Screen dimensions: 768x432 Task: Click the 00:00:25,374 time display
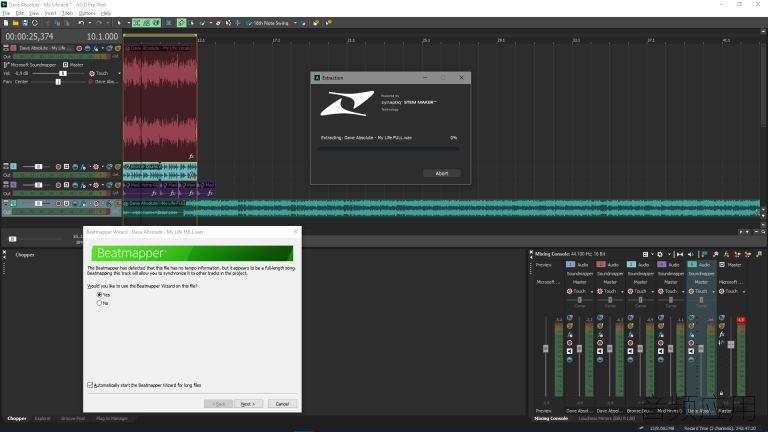pos(29,37)
